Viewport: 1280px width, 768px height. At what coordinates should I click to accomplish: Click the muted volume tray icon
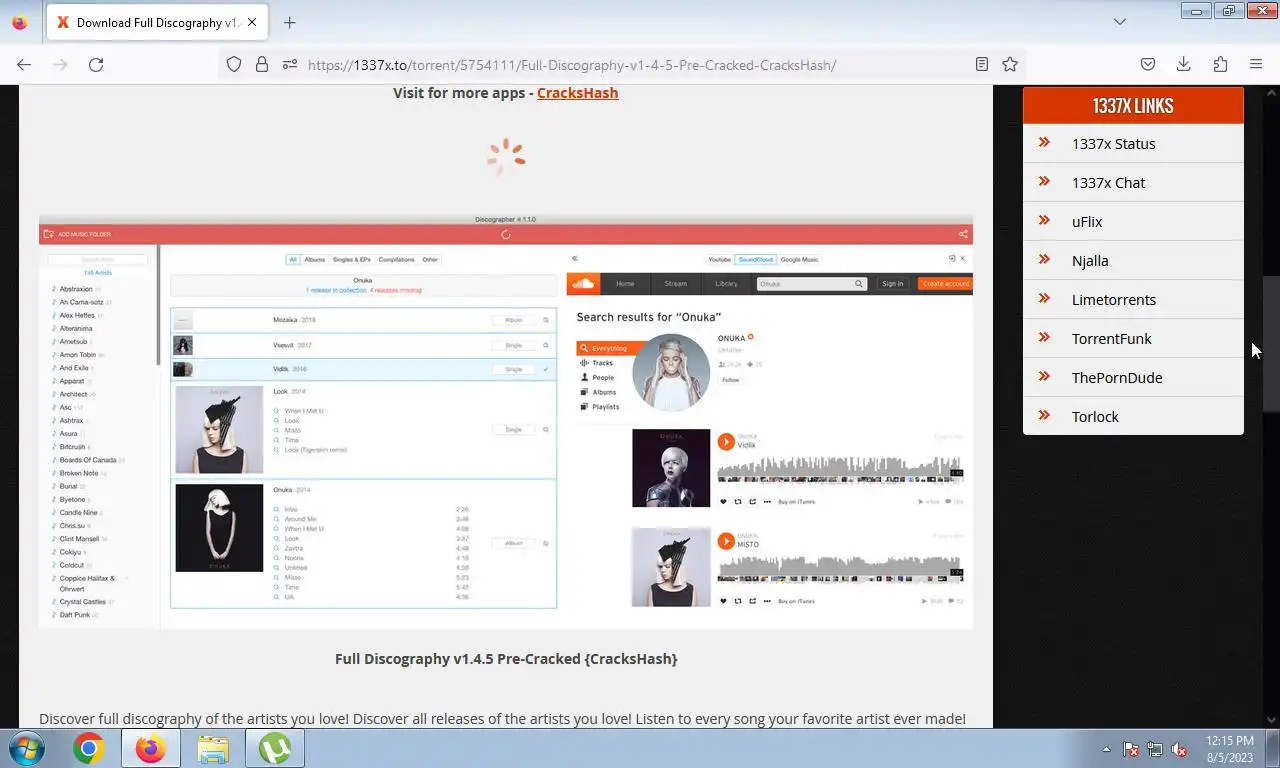pos(1179,749)
